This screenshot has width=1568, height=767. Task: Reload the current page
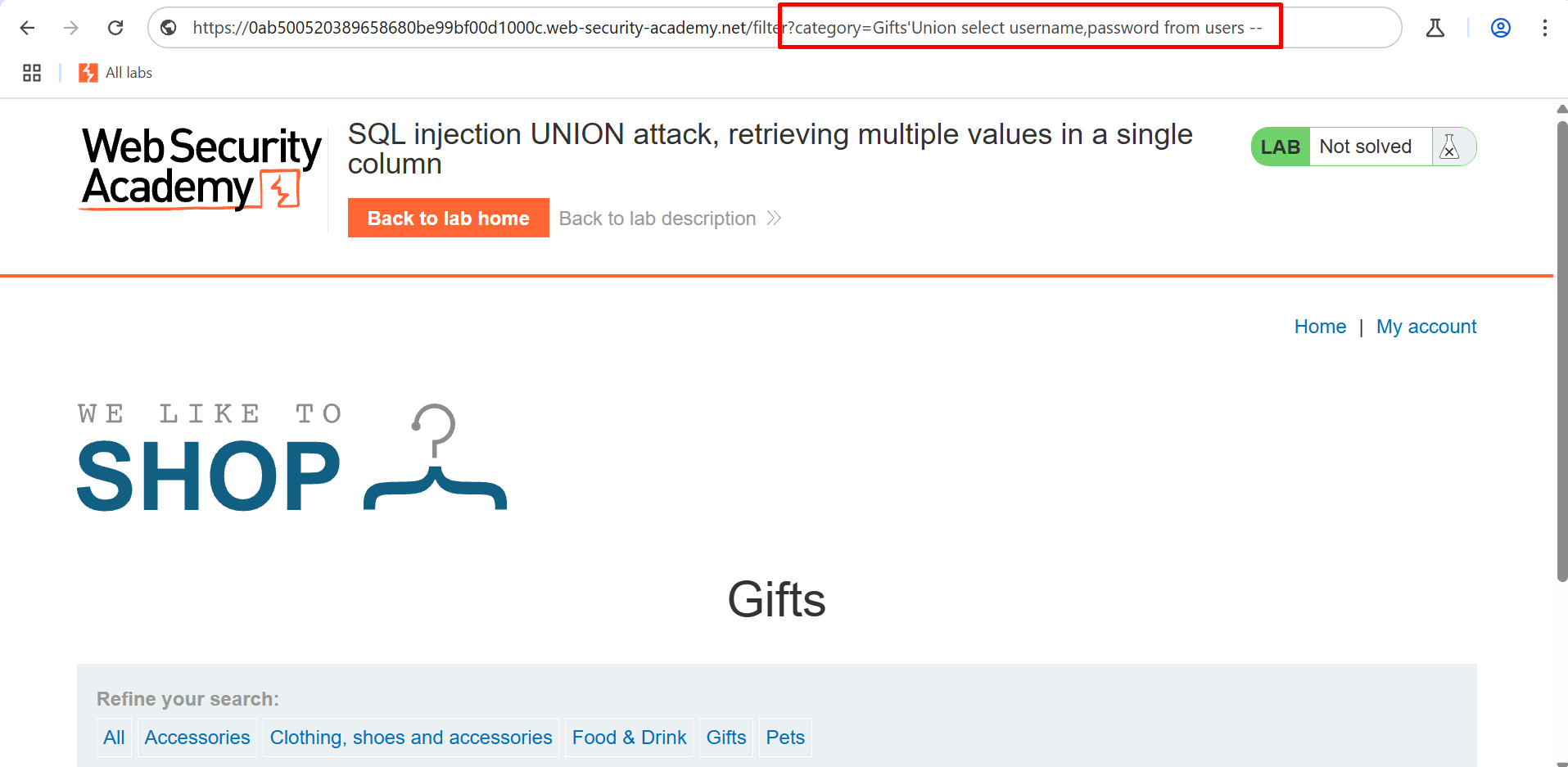[115, 28]
